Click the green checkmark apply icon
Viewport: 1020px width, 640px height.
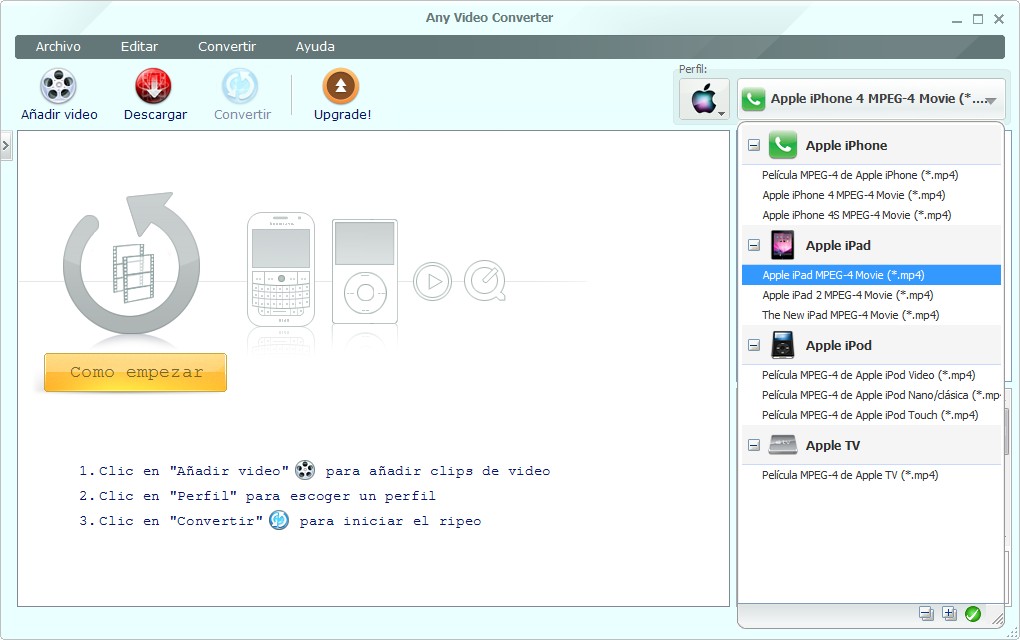(x=973, y=613)
